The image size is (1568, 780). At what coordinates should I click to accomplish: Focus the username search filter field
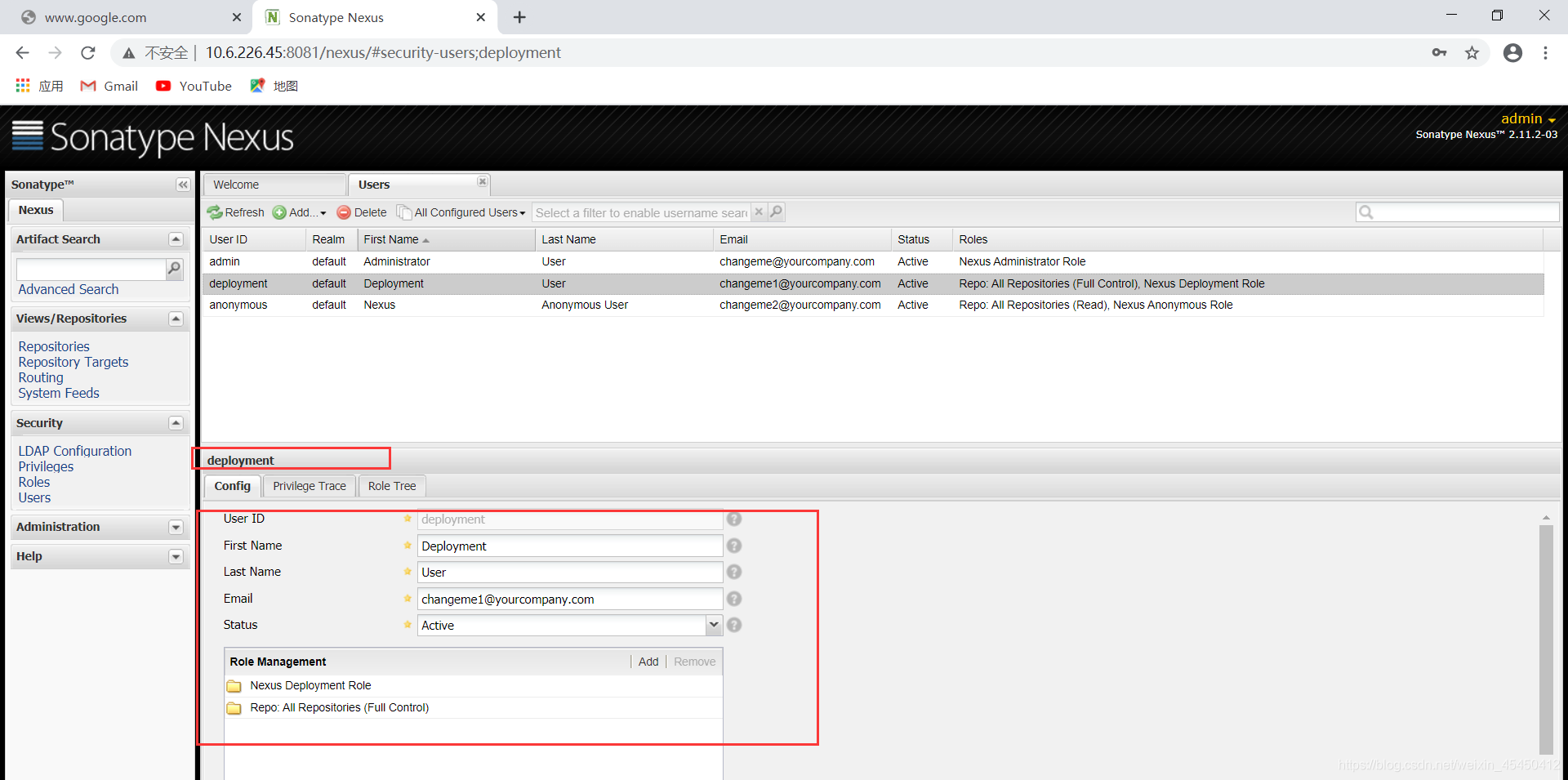coord(641,212)
